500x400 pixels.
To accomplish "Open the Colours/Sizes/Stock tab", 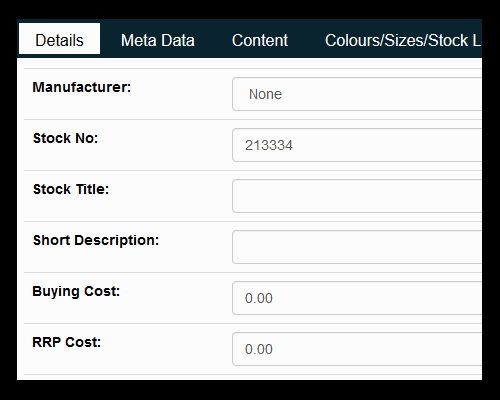I will [x=403, y=40].
